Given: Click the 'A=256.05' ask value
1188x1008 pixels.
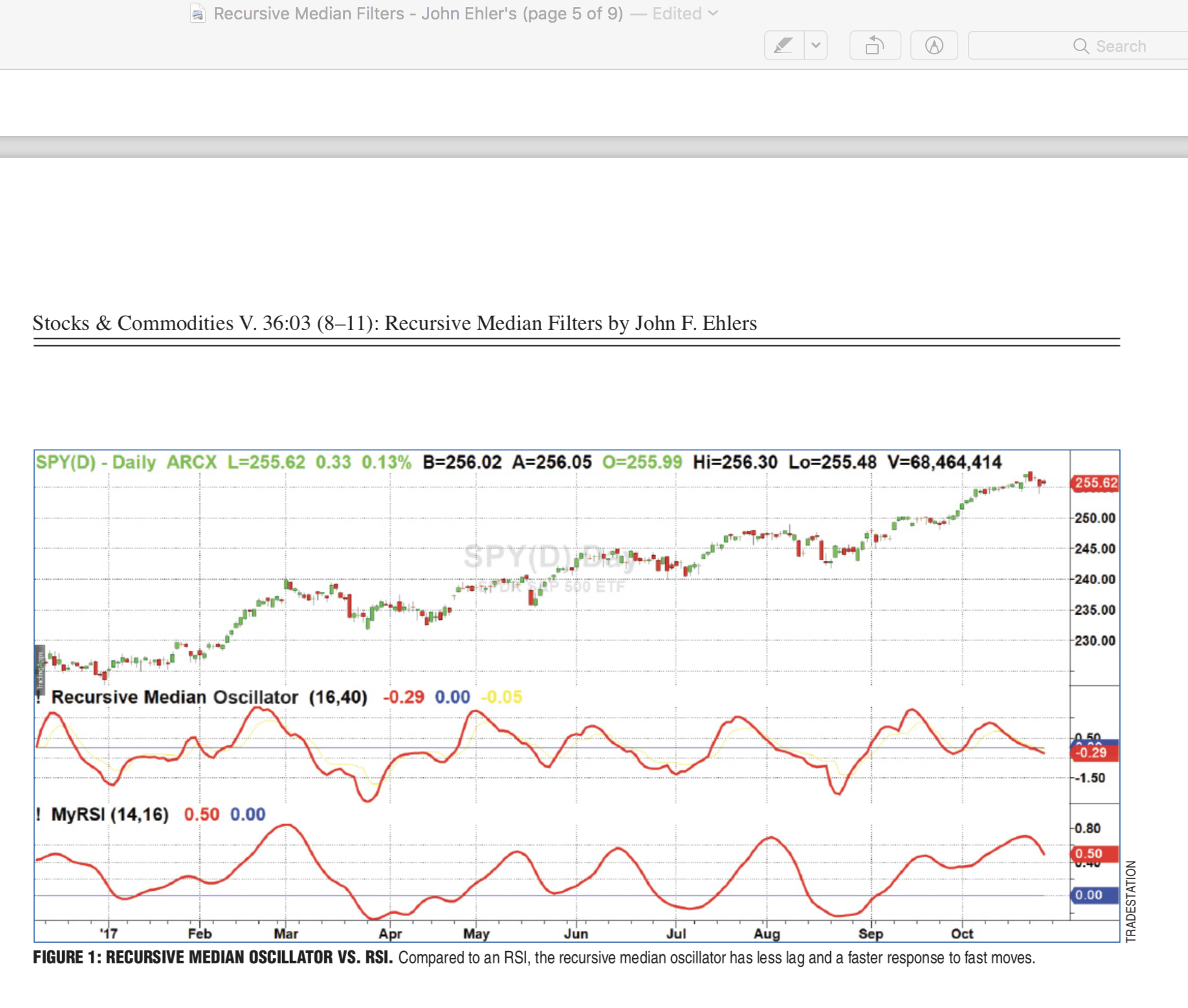Looking at the screenshot, I should tap(552, 462).
